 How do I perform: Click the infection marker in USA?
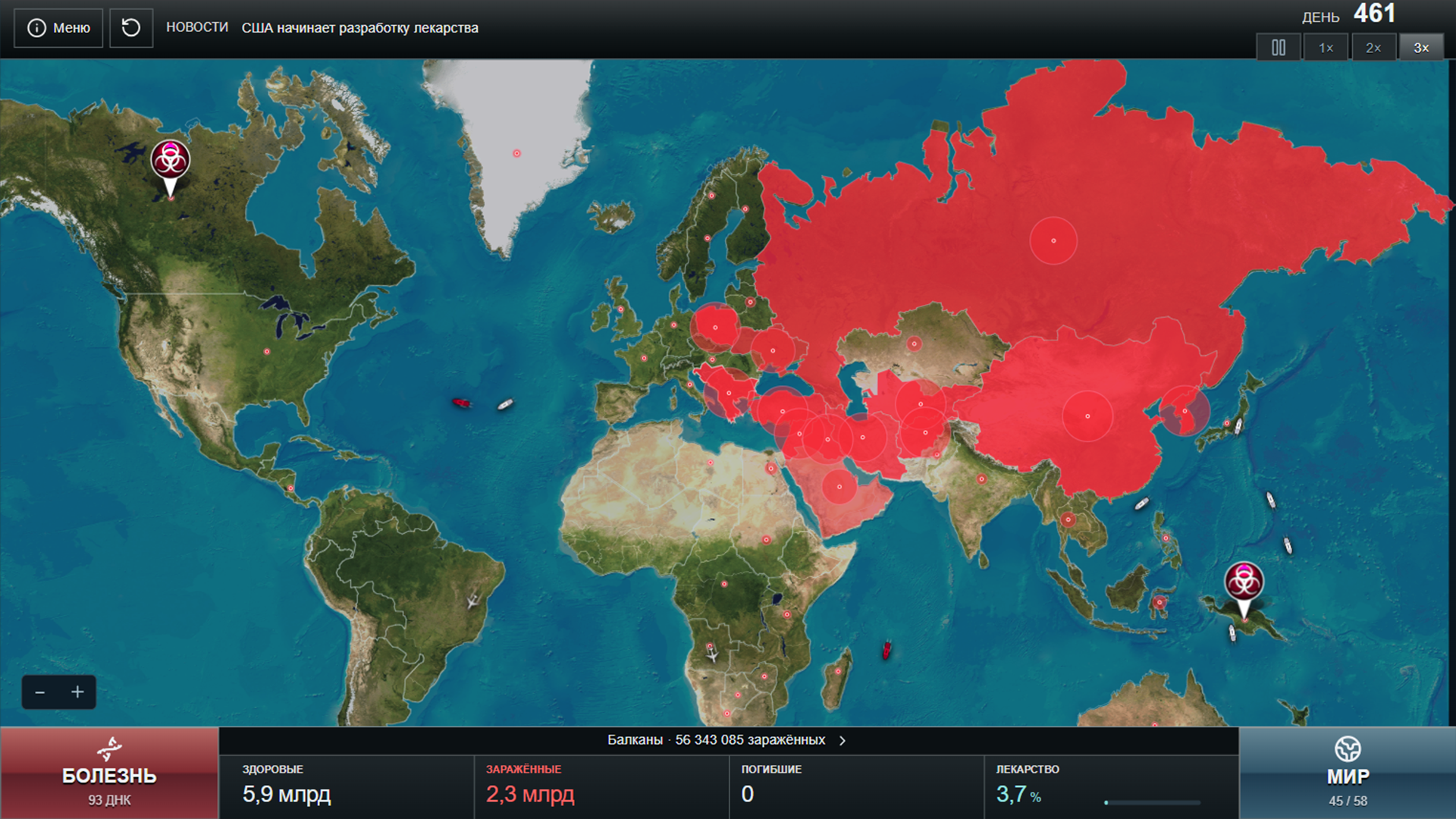pos(267,352)
